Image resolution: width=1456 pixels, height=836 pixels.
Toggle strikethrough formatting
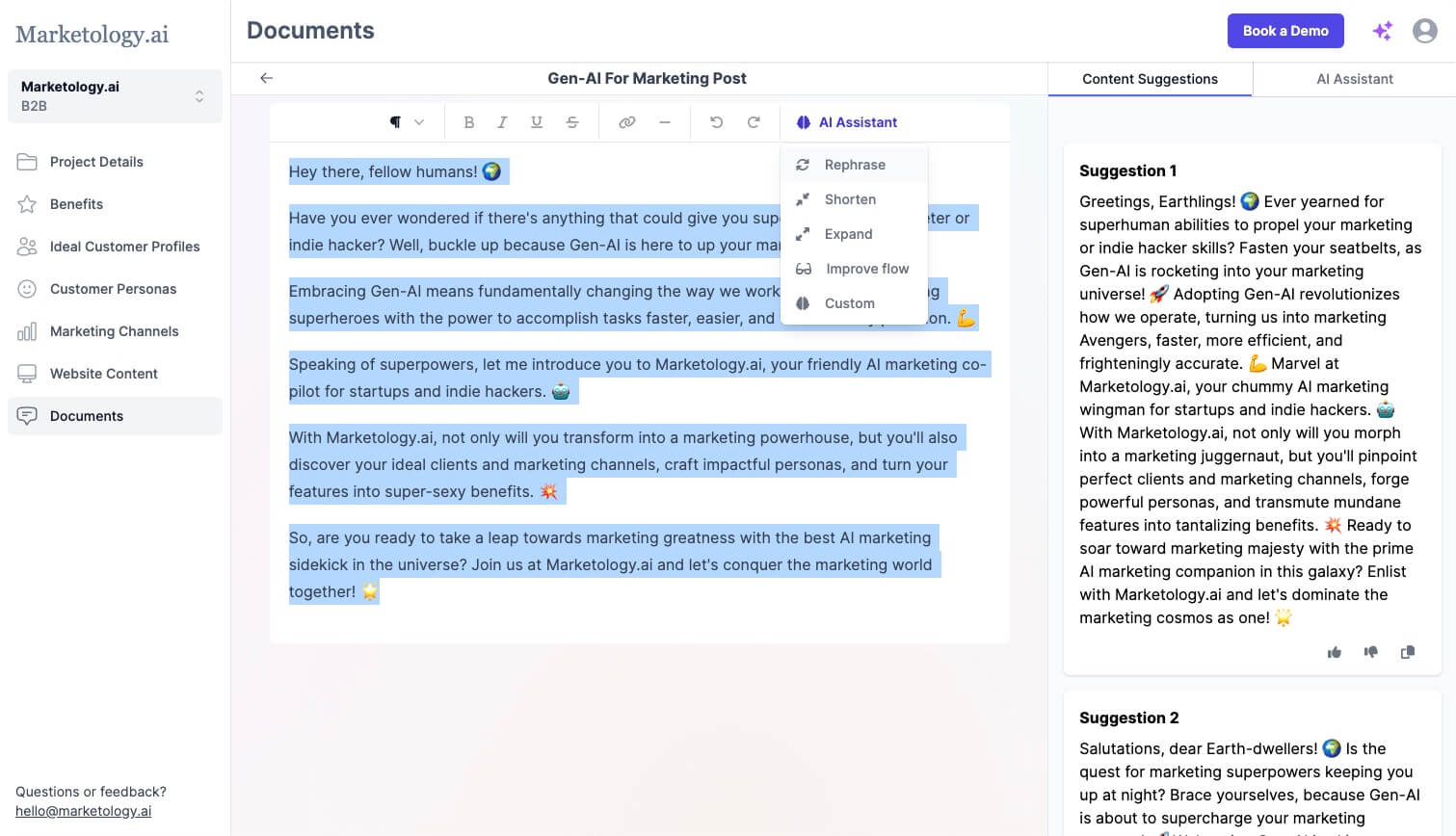[572, 122]
